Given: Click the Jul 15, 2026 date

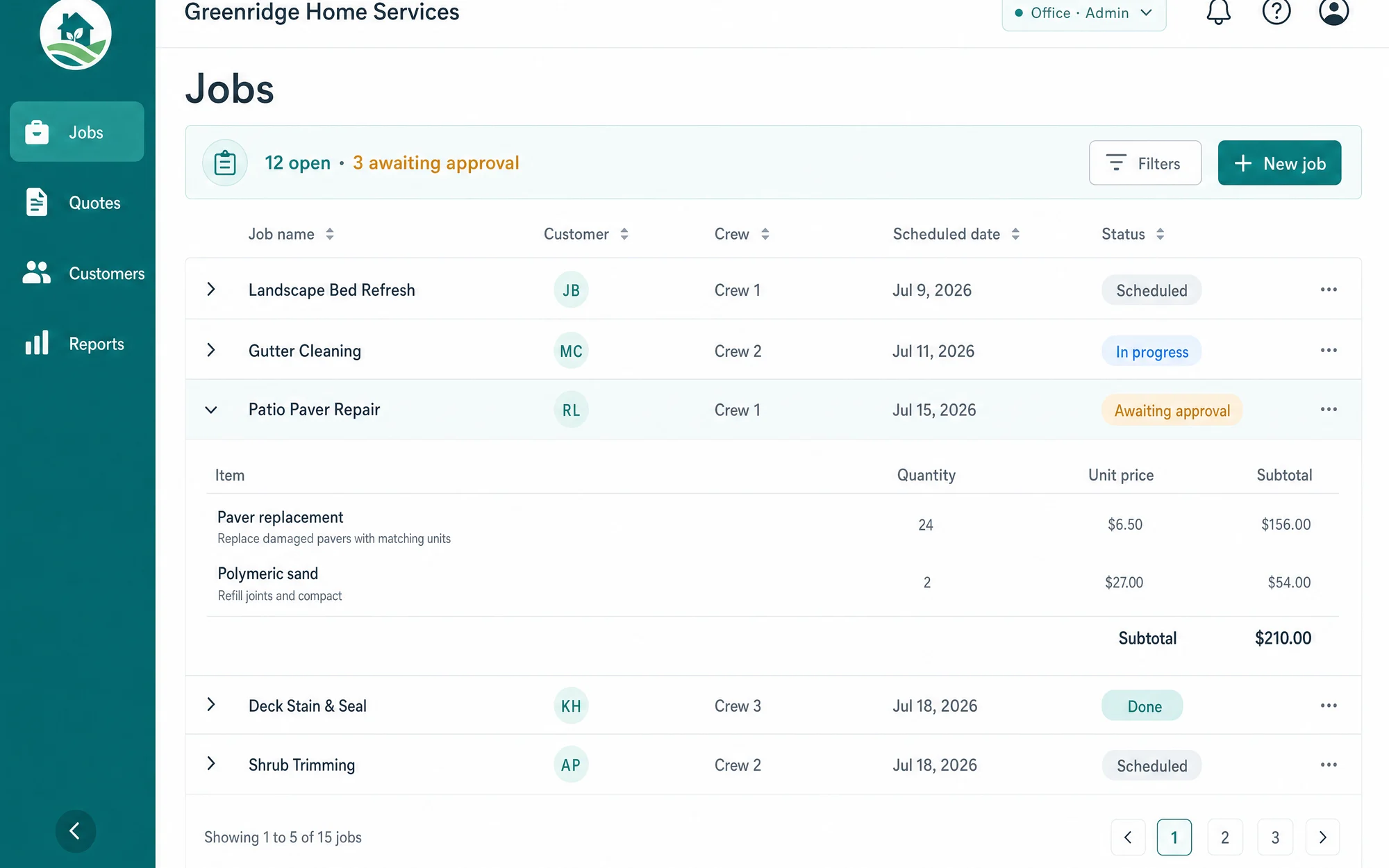Looking at the screenshot, I should click(933, 410).
